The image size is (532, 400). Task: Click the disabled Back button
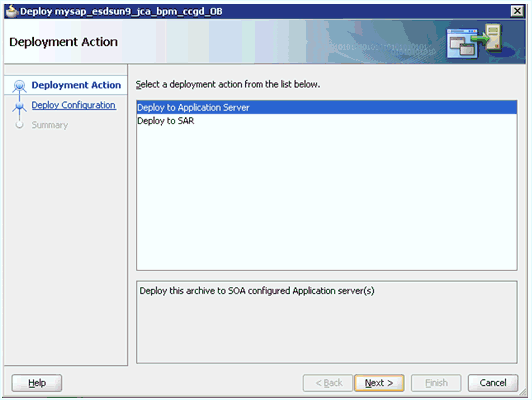(x=328, y=383)
